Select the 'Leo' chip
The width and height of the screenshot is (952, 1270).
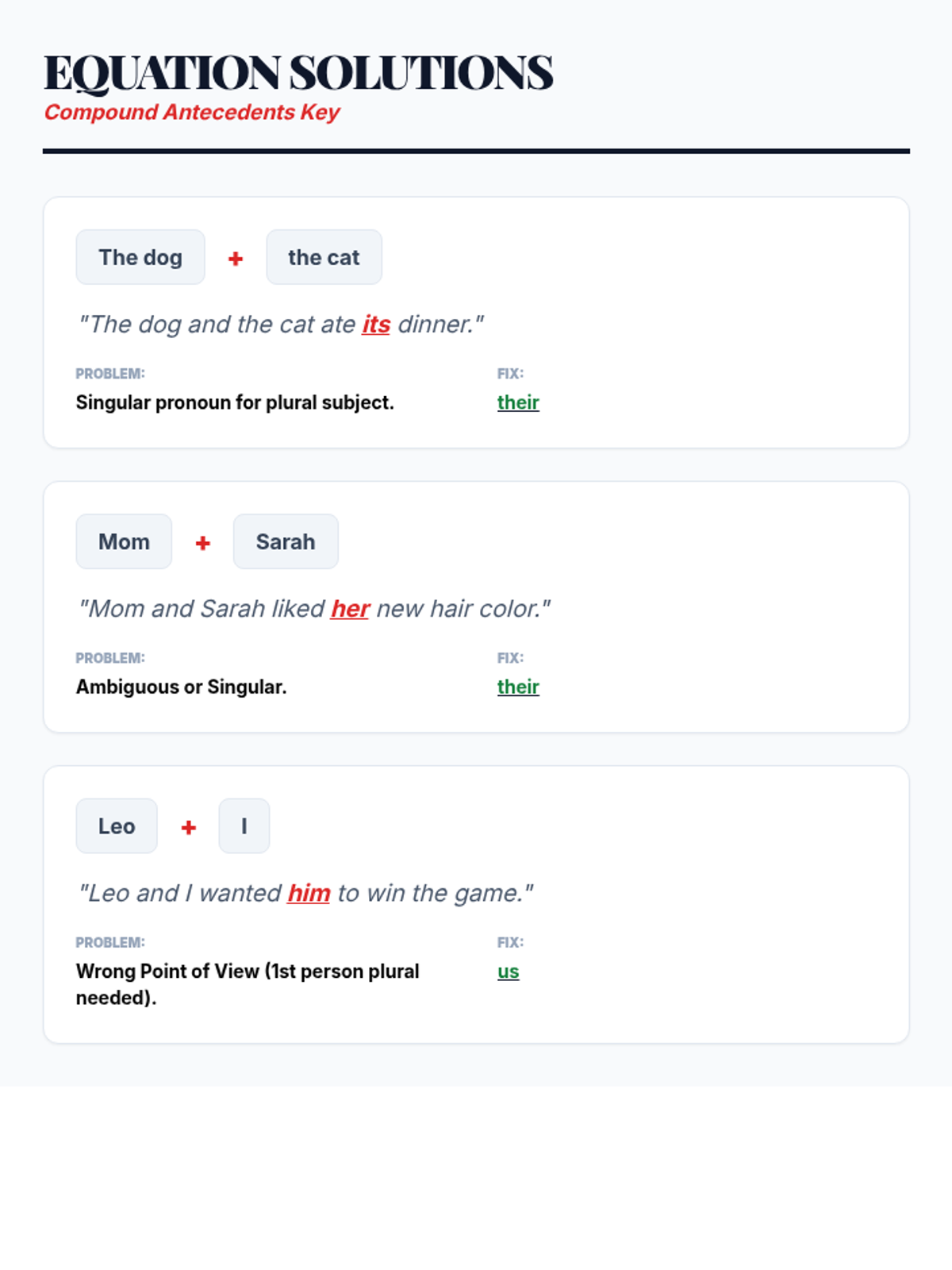[117, 825]
